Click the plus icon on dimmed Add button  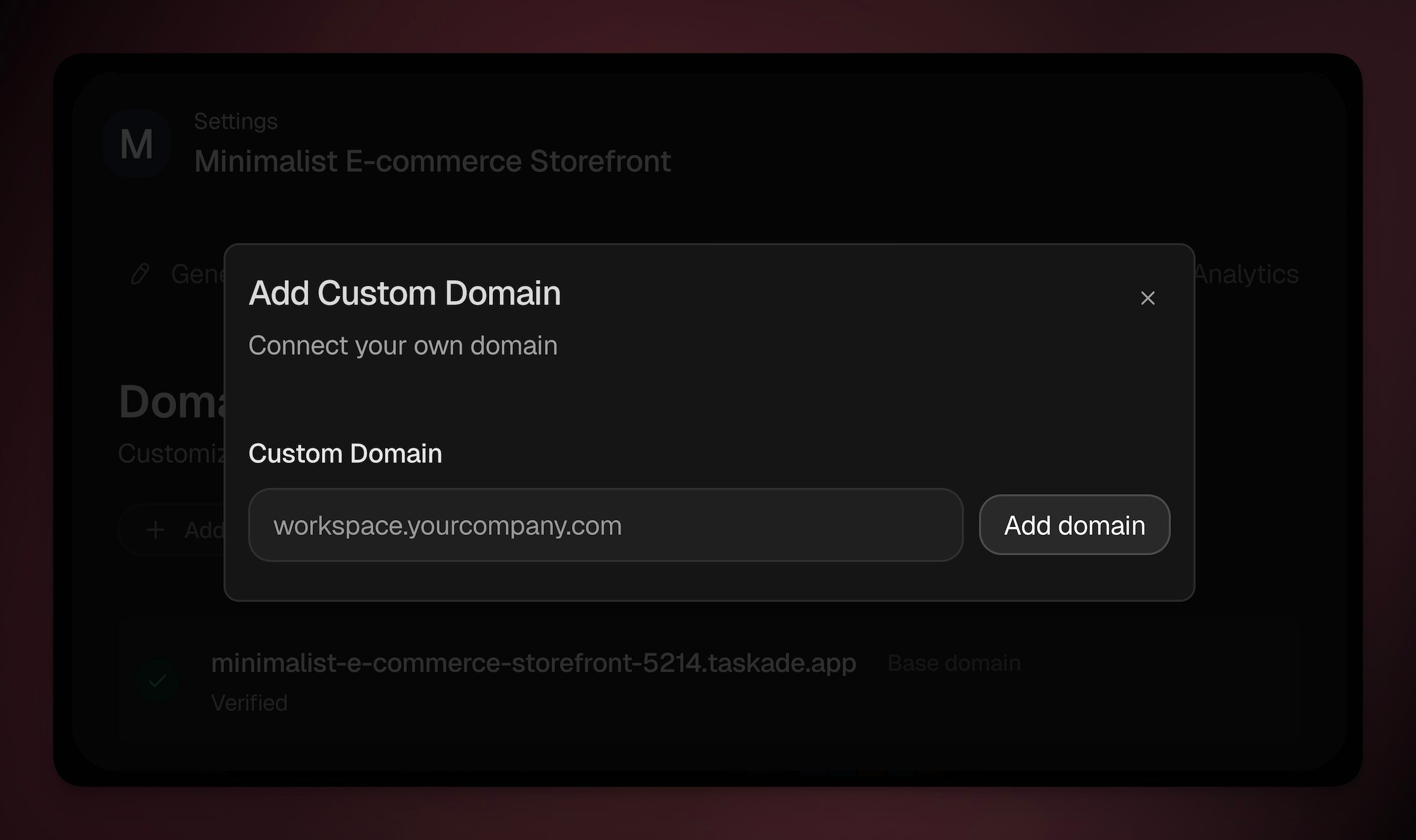coord(156,529)
